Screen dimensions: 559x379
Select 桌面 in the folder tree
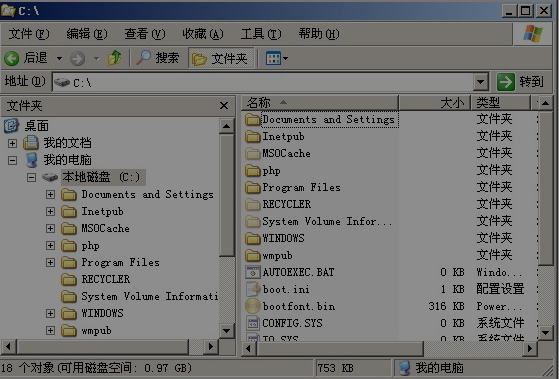coord(36,126)
